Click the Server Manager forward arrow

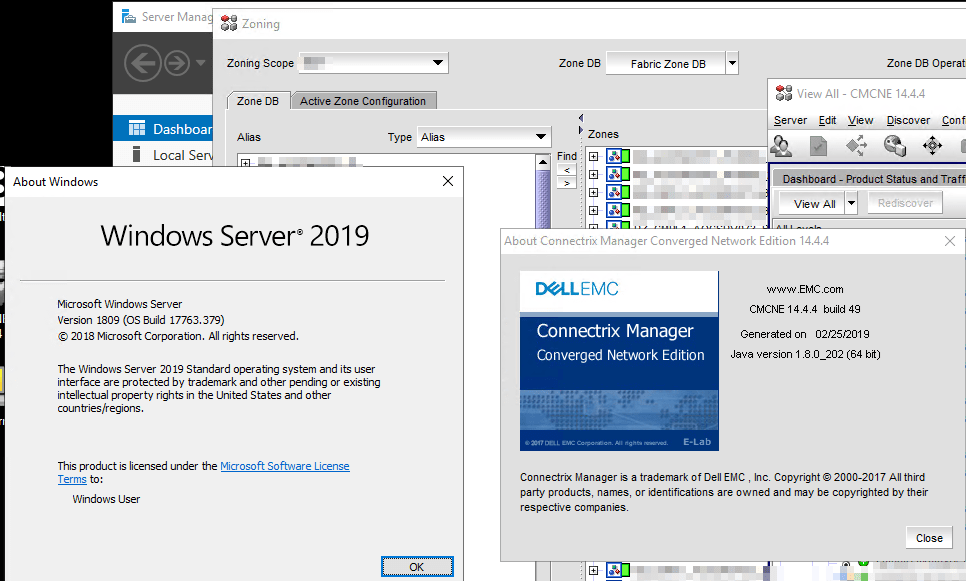pyautogui.click(x=177, y=63)
